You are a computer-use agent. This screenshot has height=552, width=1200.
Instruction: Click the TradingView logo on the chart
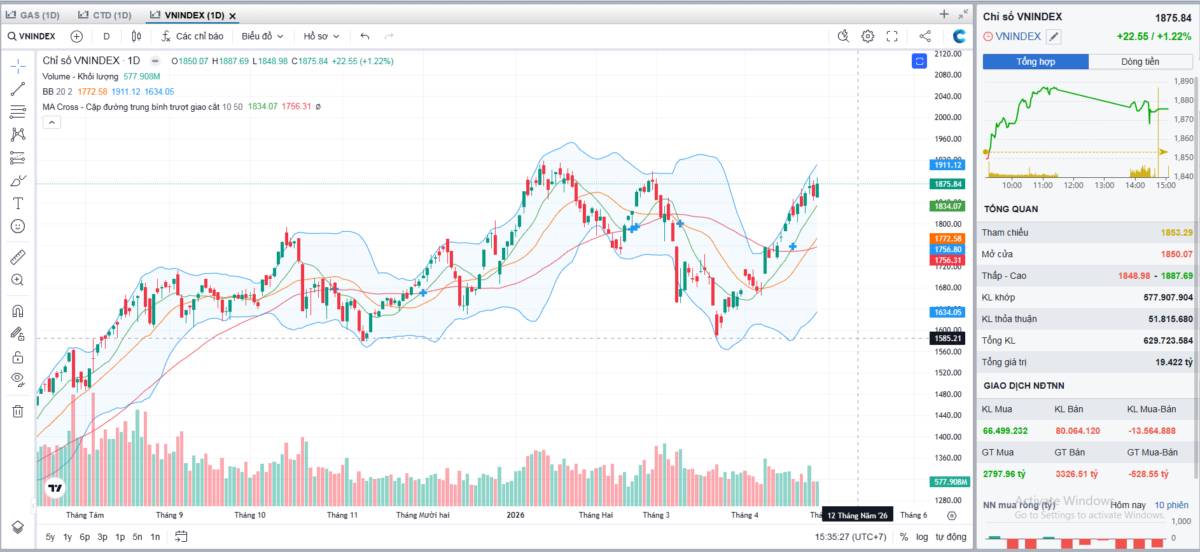coord(54,489)
